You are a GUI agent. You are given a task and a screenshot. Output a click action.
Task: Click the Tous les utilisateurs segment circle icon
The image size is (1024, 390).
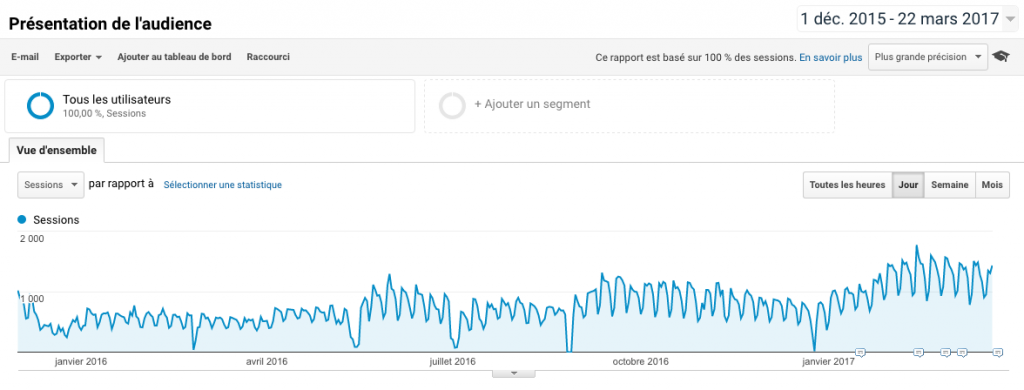40,106
